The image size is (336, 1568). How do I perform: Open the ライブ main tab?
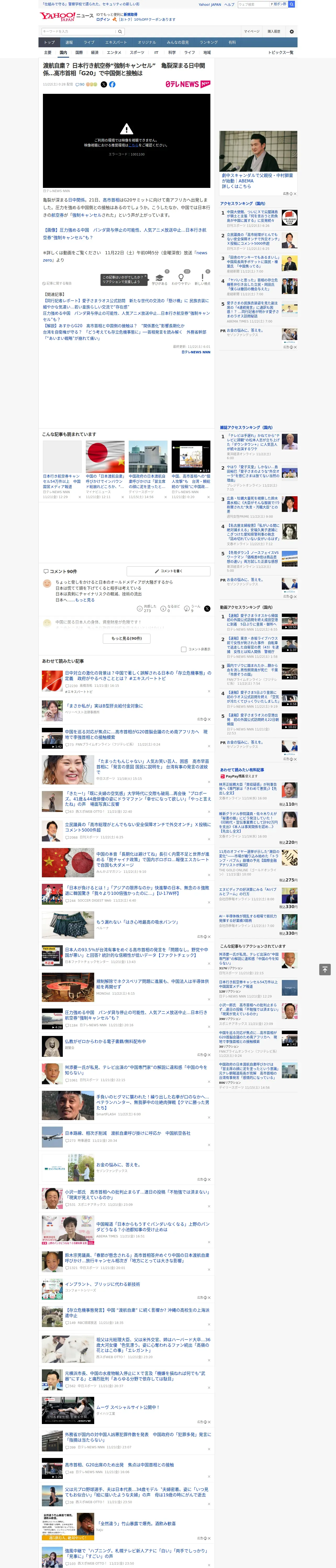pos(89,43)
